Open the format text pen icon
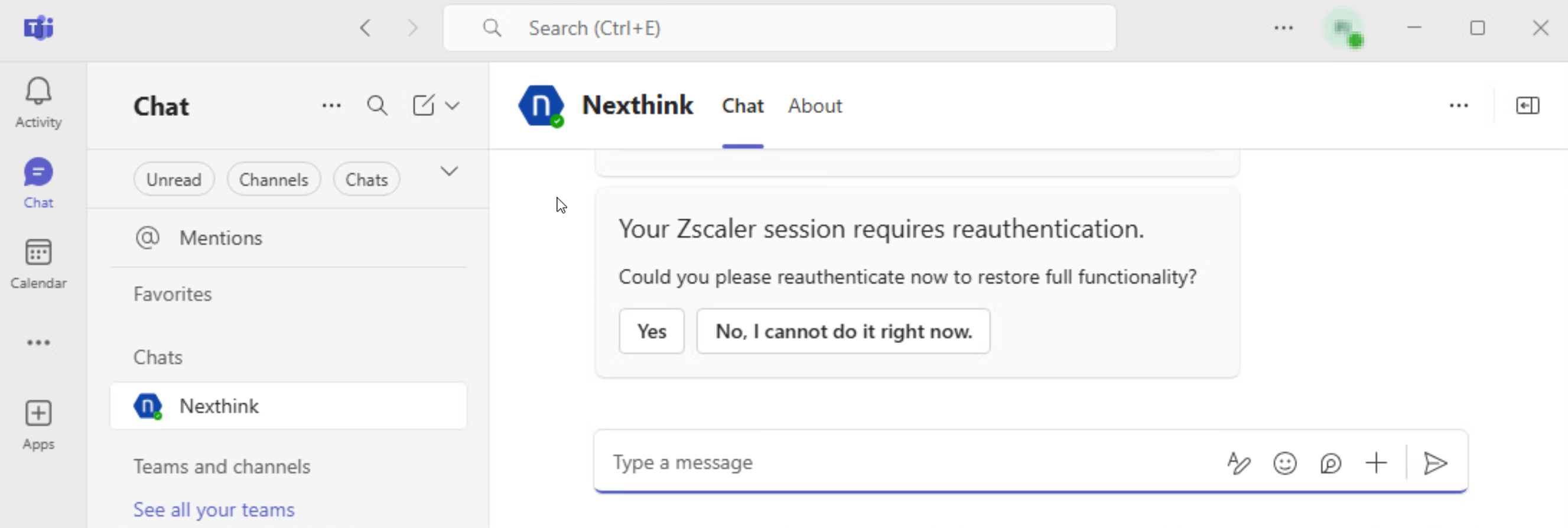1568x528 pixels. (1239, 463)
